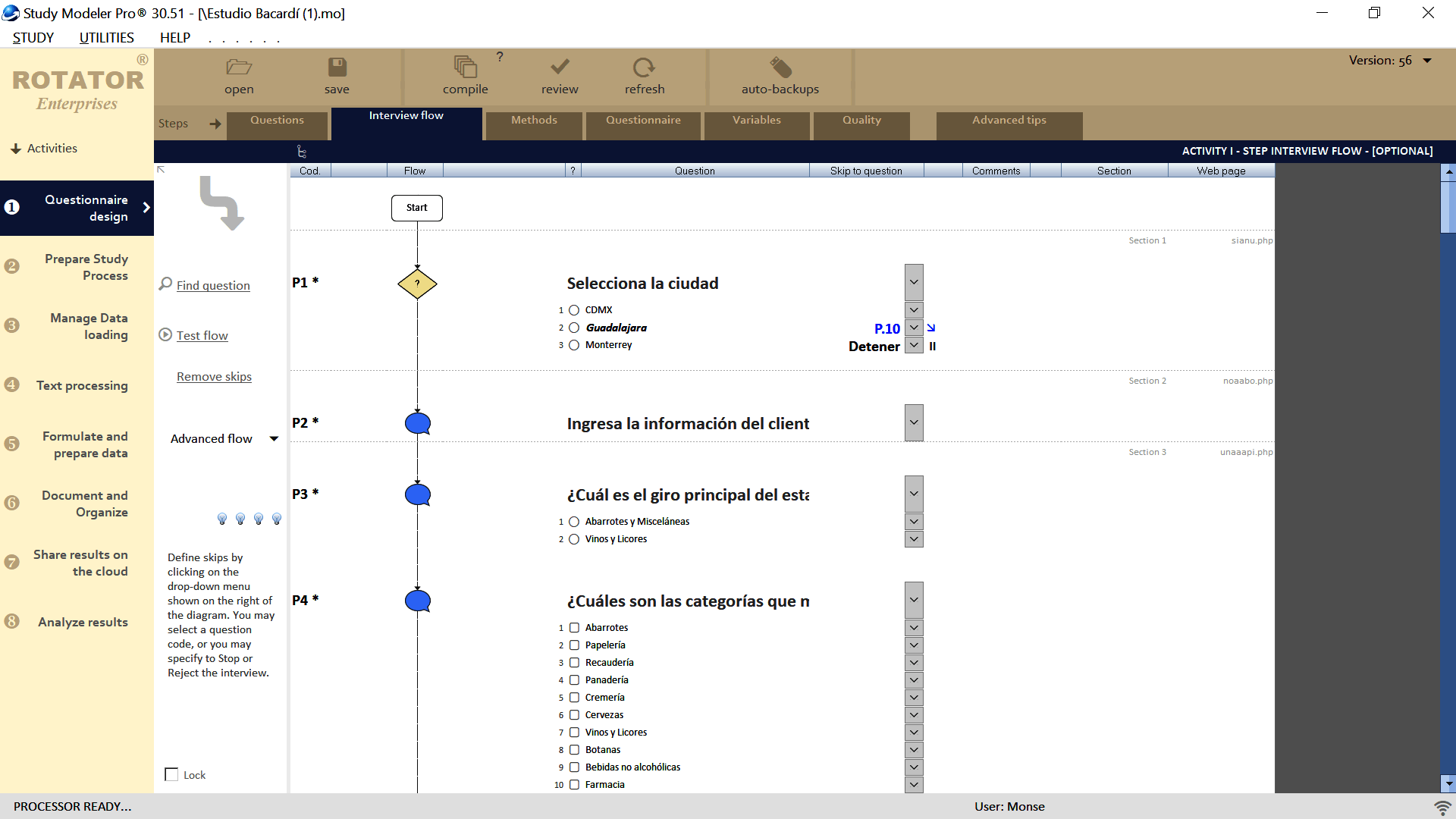1456x819 pixels.
Task: Open a study file
Action: click(x=238, y=75)
